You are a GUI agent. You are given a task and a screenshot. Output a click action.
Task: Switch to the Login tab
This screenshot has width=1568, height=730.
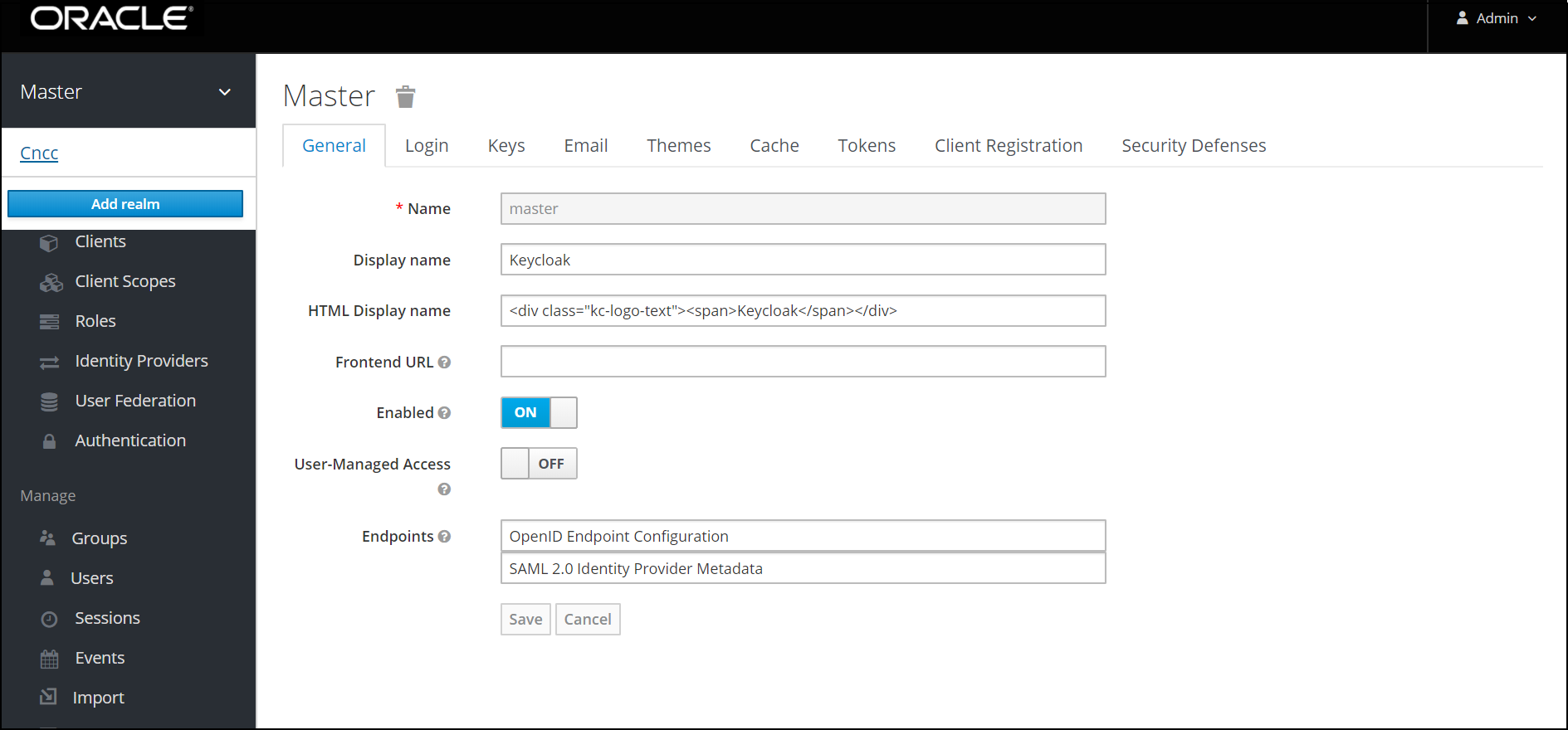click(427, 146)
